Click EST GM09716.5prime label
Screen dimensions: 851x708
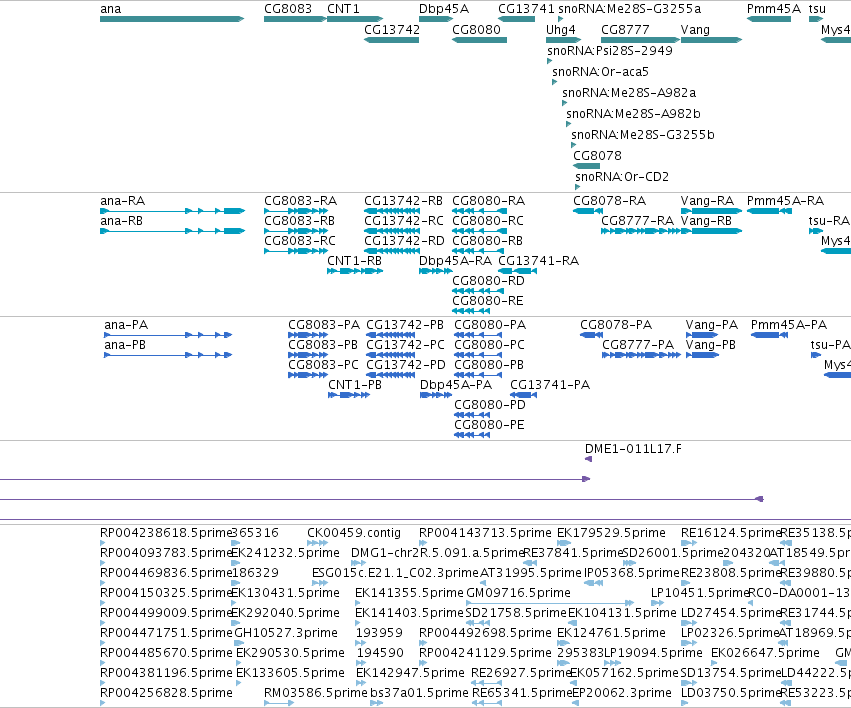(518, 593)
